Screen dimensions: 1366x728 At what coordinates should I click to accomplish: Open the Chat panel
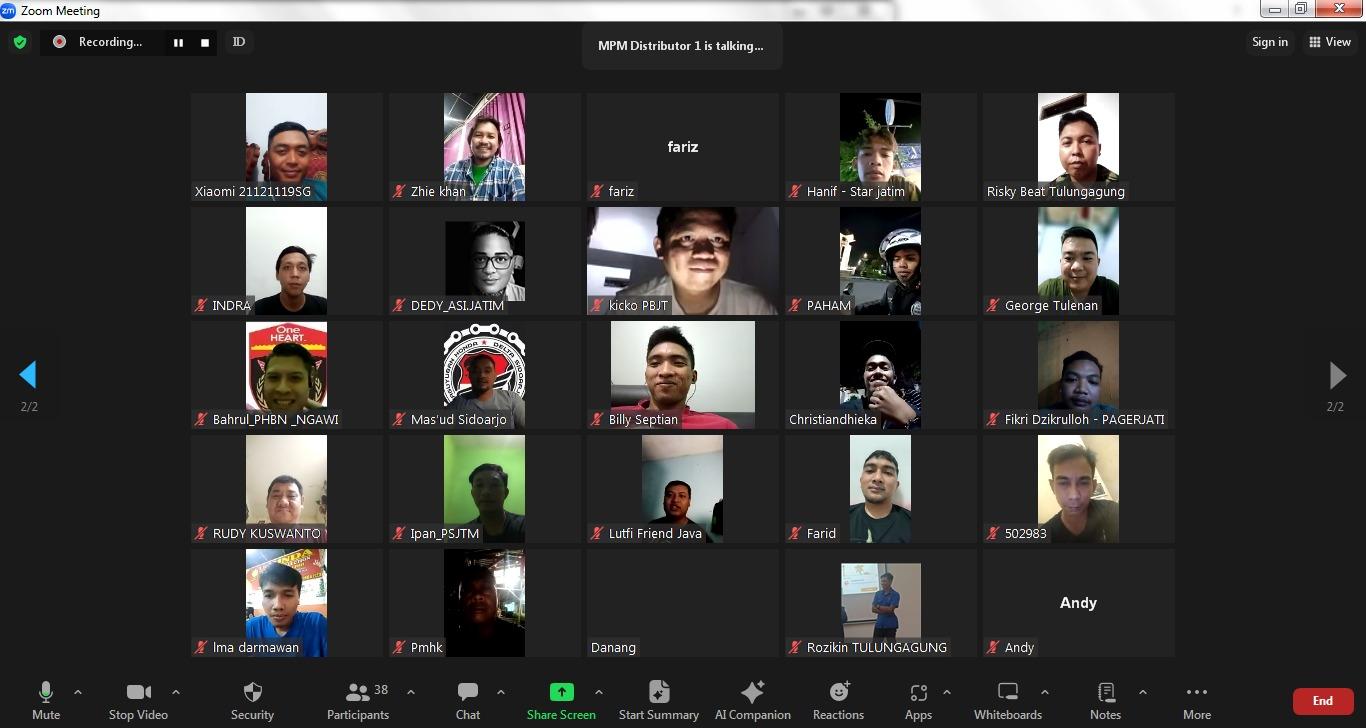point(467,700)
